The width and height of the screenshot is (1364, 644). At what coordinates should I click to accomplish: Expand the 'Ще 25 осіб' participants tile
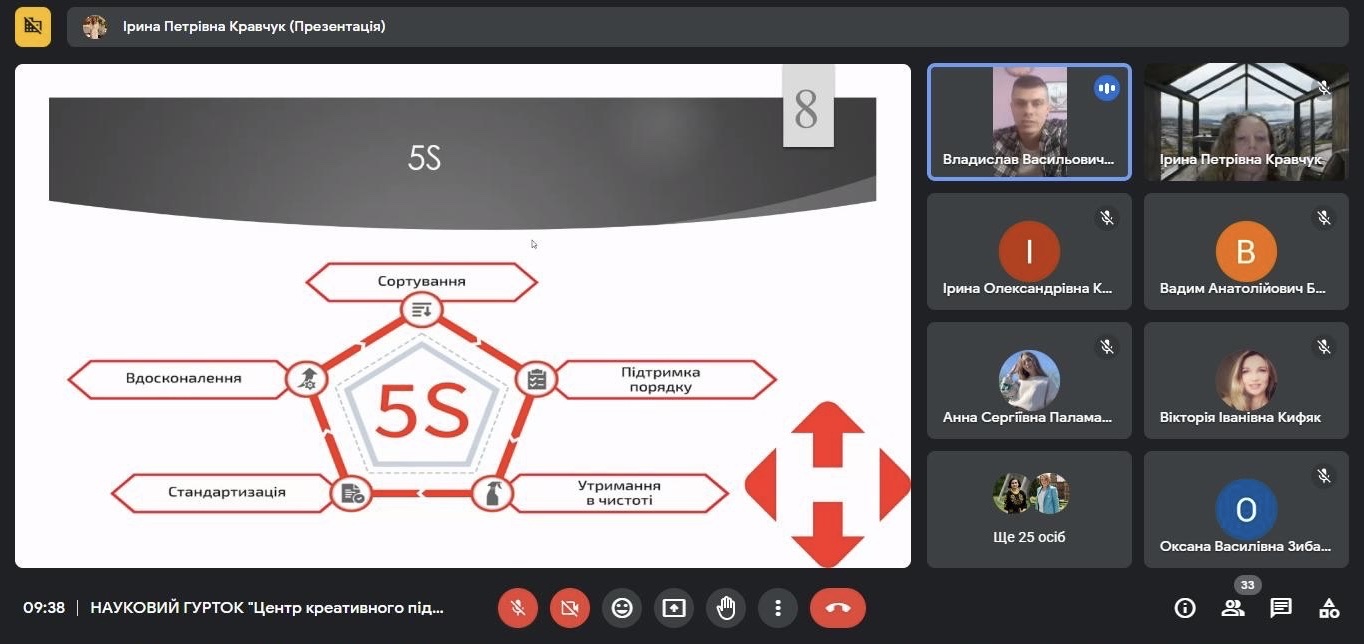click(x=1029, y=509)
